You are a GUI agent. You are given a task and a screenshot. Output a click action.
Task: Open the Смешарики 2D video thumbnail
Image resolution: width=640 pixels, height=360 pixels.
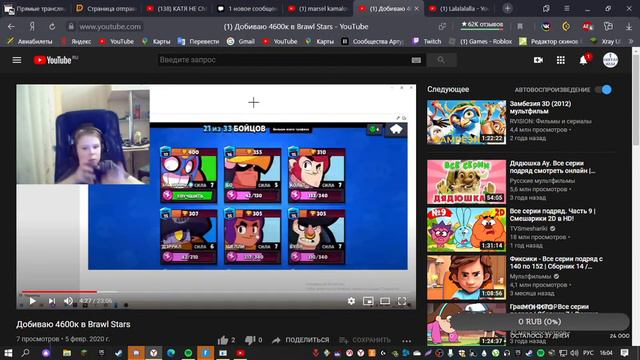click(x=466, y=229)
